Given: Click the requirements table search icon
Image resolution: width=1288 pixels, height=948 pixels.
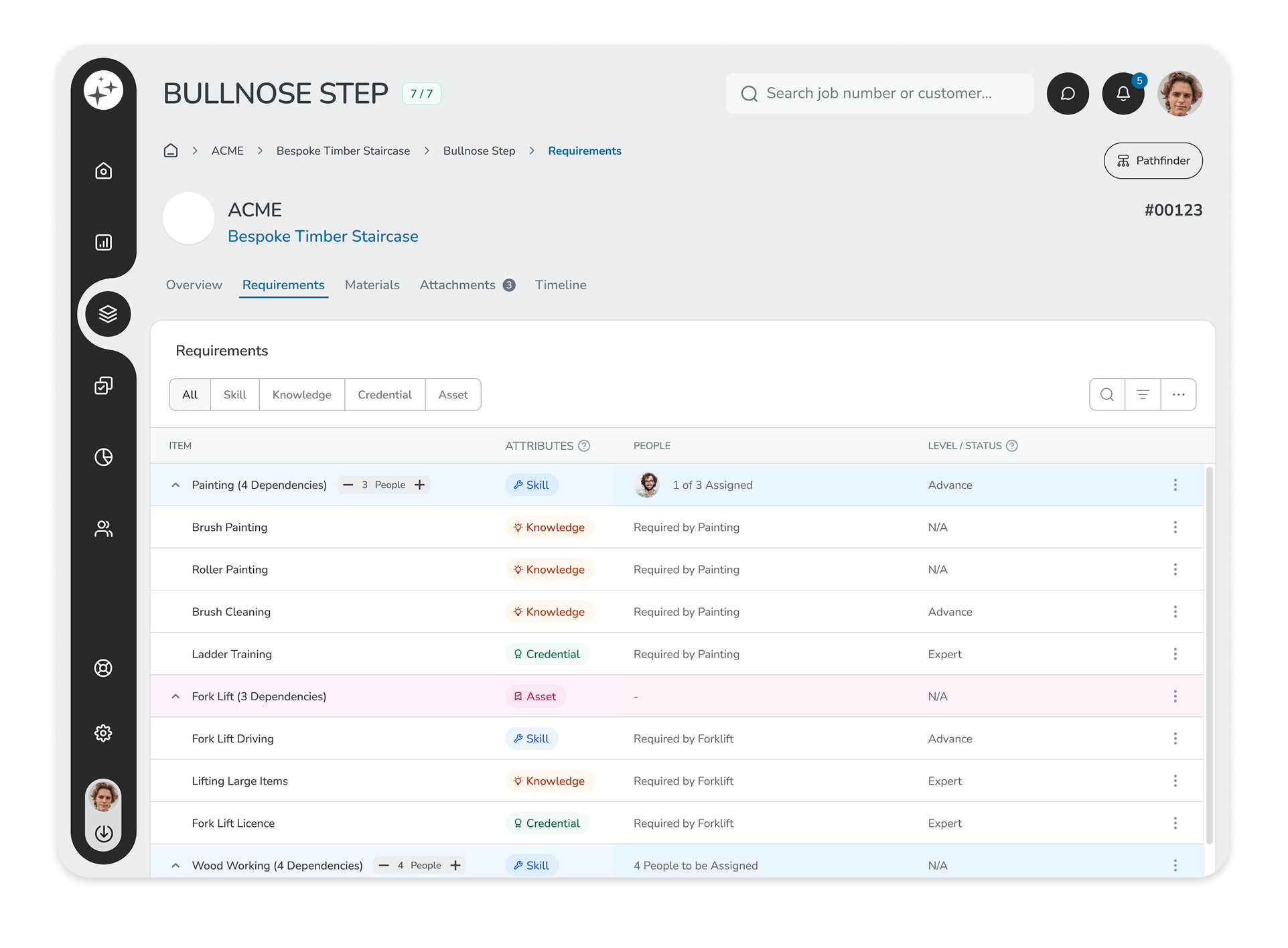Looking at the screenshot, I should pos(1107,395).
